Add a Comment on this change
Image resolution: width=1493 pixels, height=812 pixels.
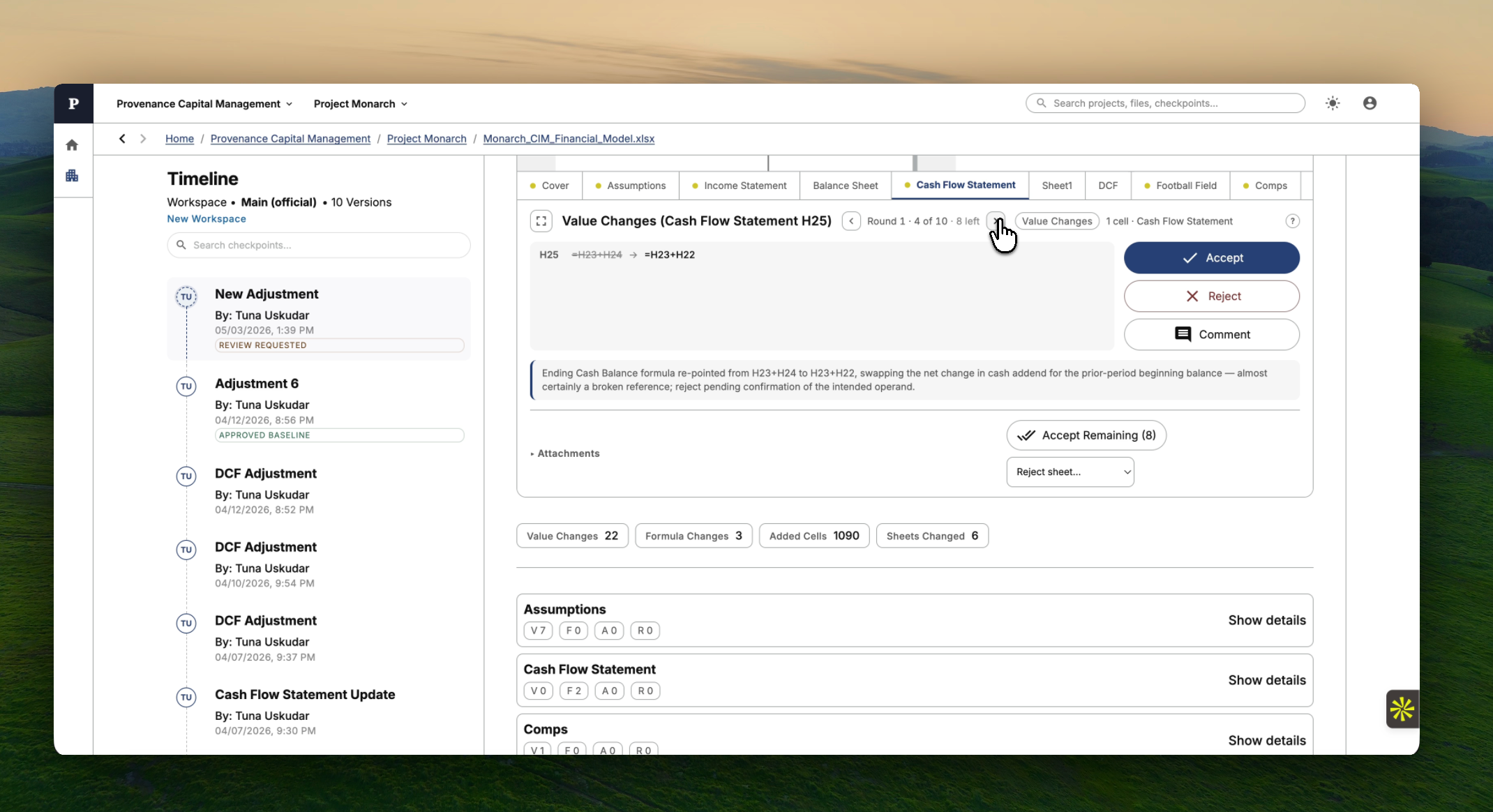click(1211, 335)
